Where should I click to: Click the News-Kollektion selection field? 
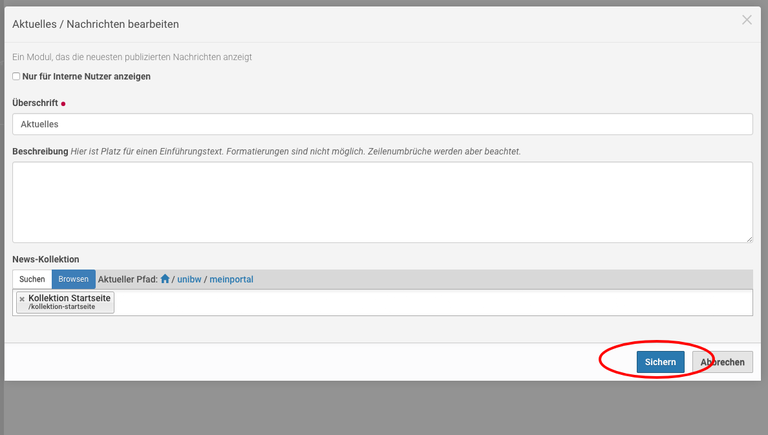[x=382, y=302]
